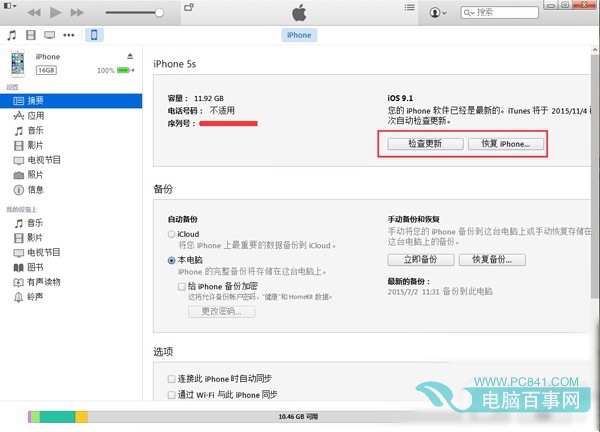Click the 10.46 GB 可用 storage label
600x432 pixels.
click(298, 417)
